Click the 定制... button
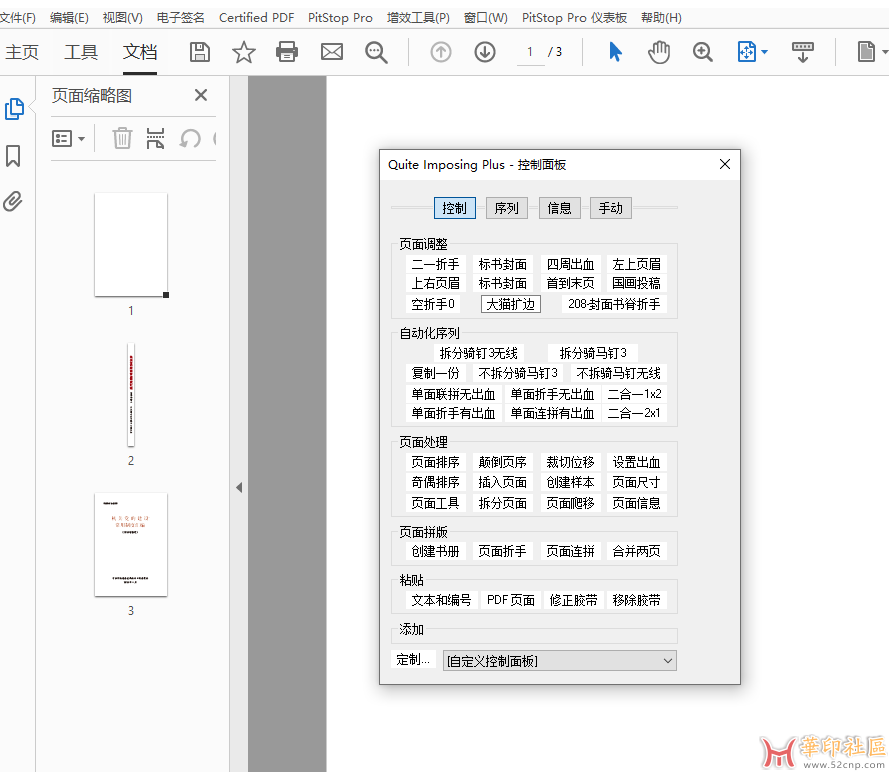The height and width of the screenshot is (772, 889). 413,660
